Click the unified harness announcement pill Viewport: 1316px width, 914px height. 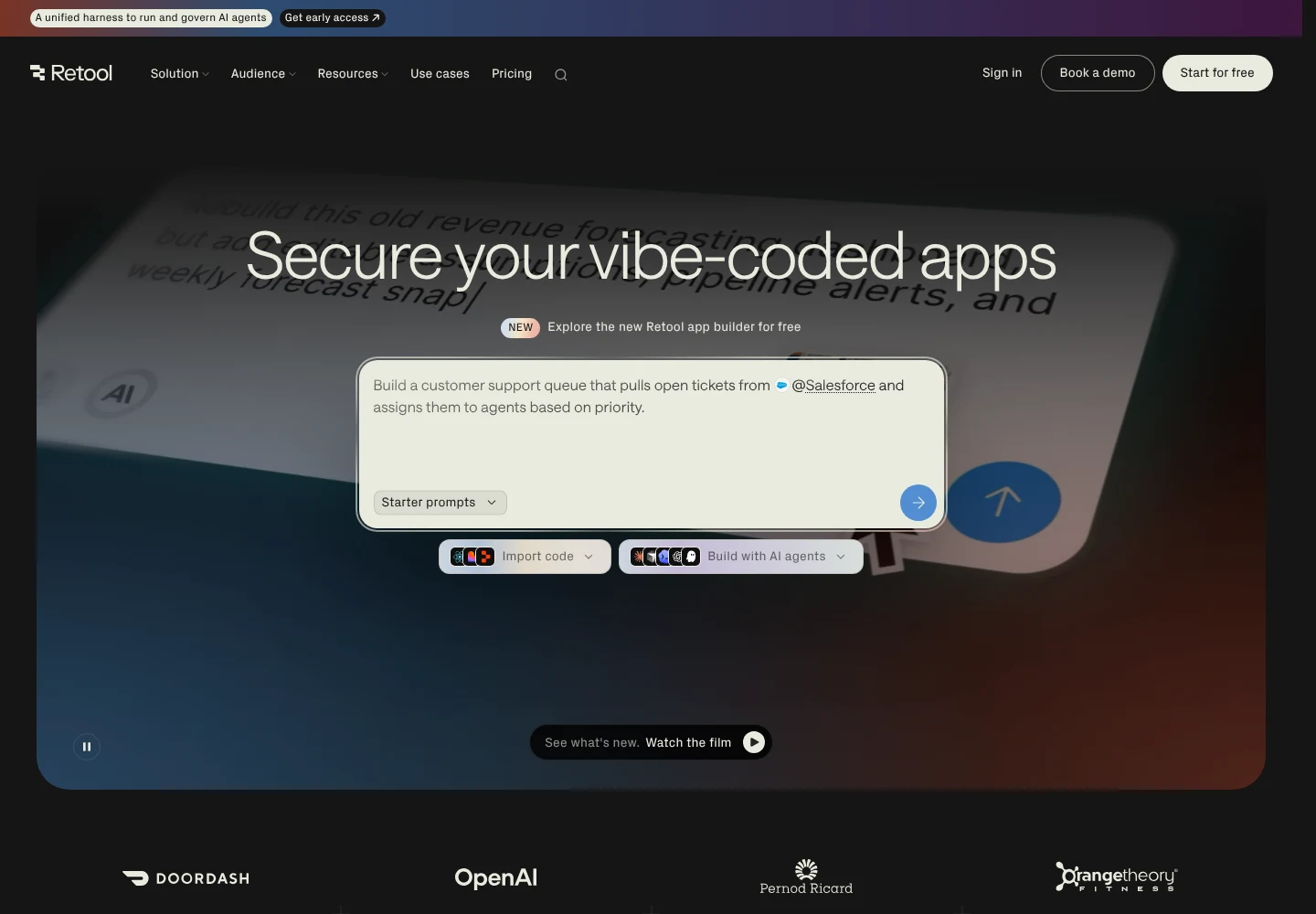coord(151,17)
